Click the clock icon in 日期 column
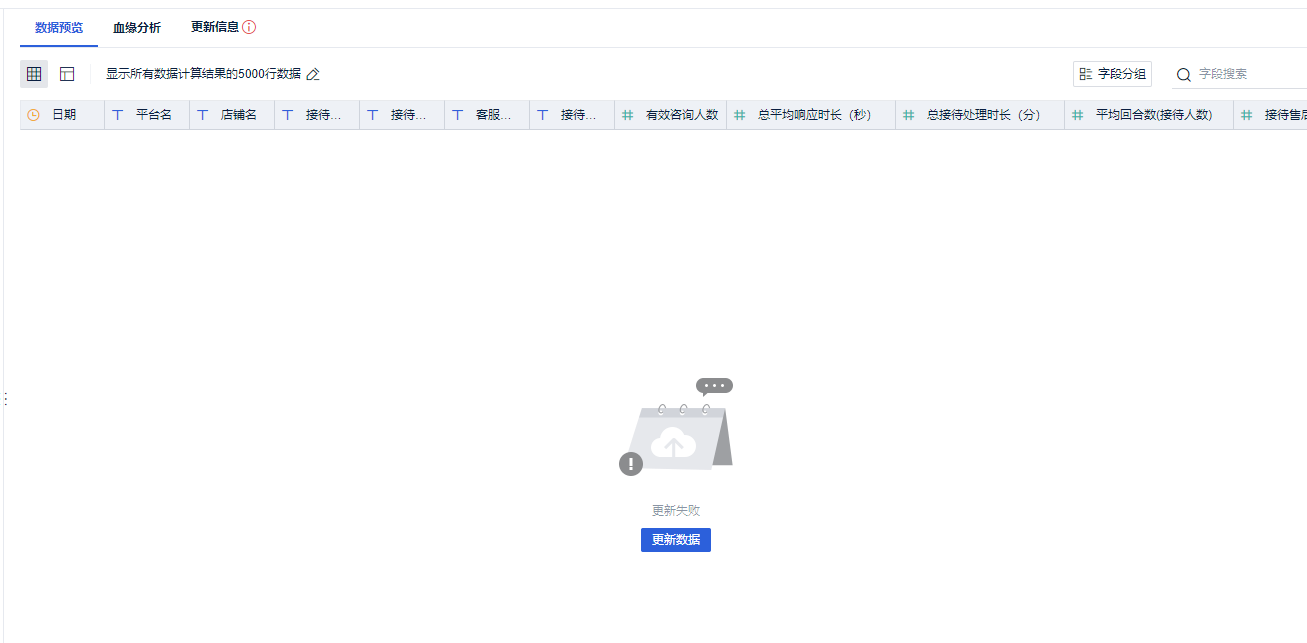 click(x=33, y=115)
